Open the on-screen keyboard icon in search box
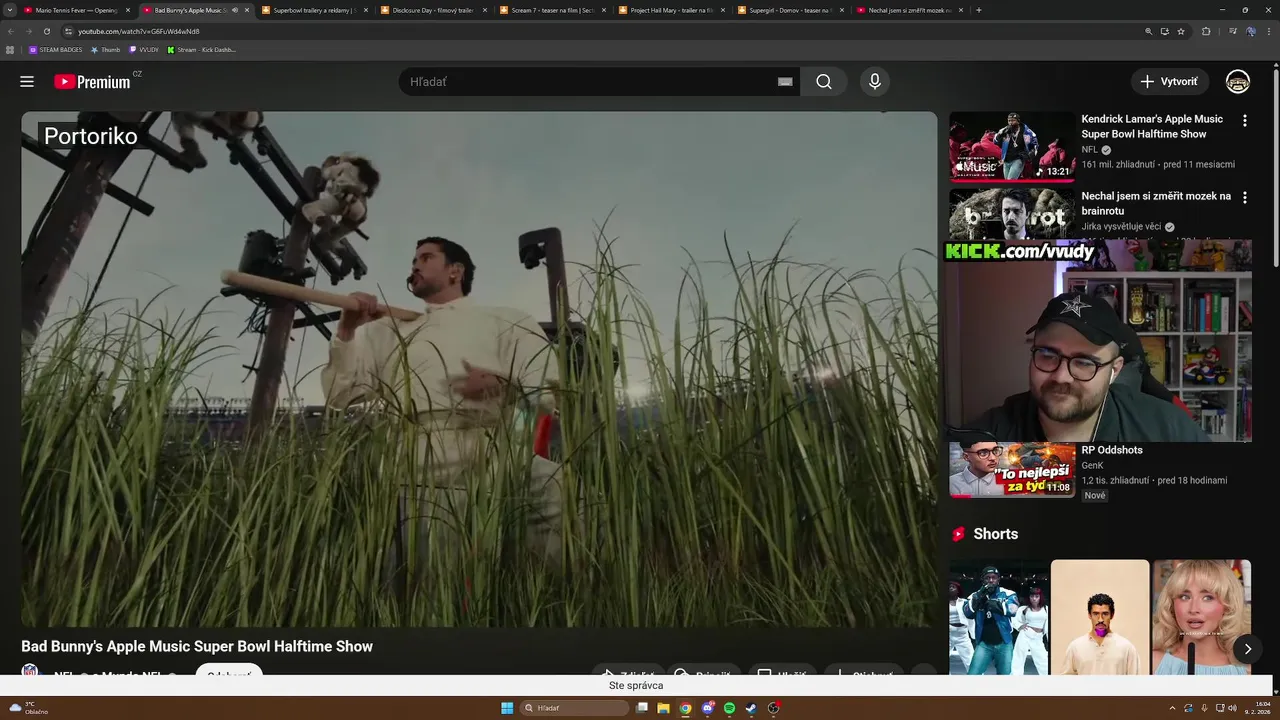Screen dimensions: 1280x720 pos(785,82)
